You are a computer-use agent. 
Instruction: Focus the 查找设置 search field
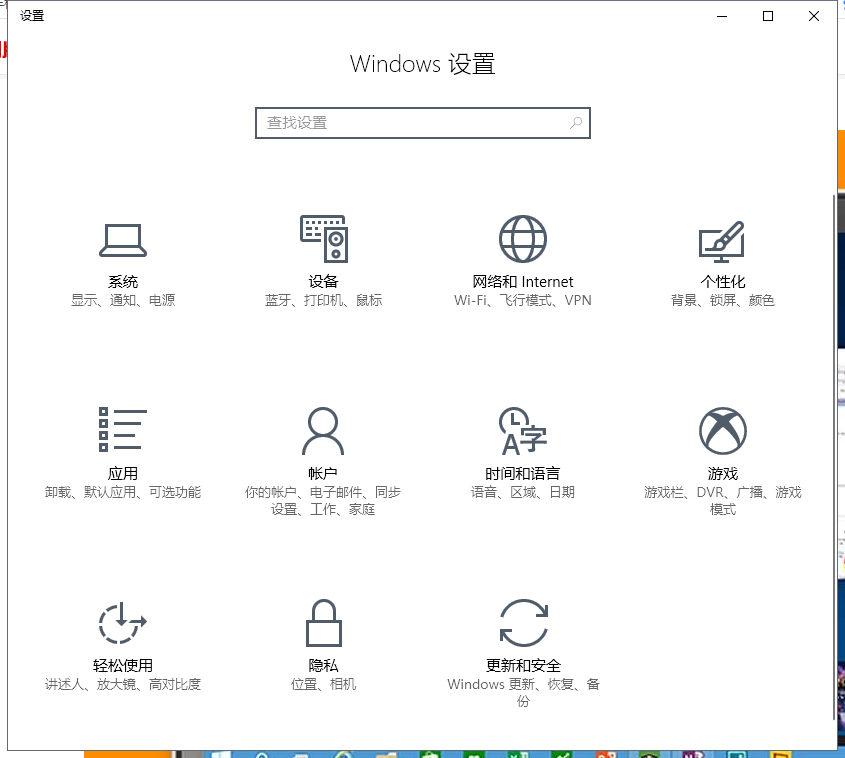pyautogui.click(x=410, y=123)
